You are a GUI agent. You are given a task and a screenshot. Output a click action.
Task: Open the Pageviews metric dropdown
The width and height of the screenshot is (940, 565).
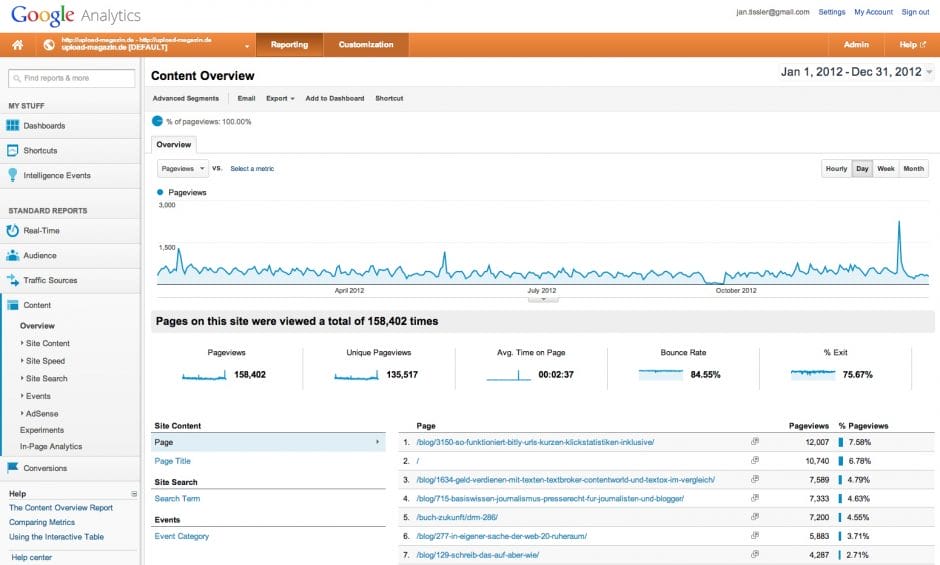click(x=182, y=169)
